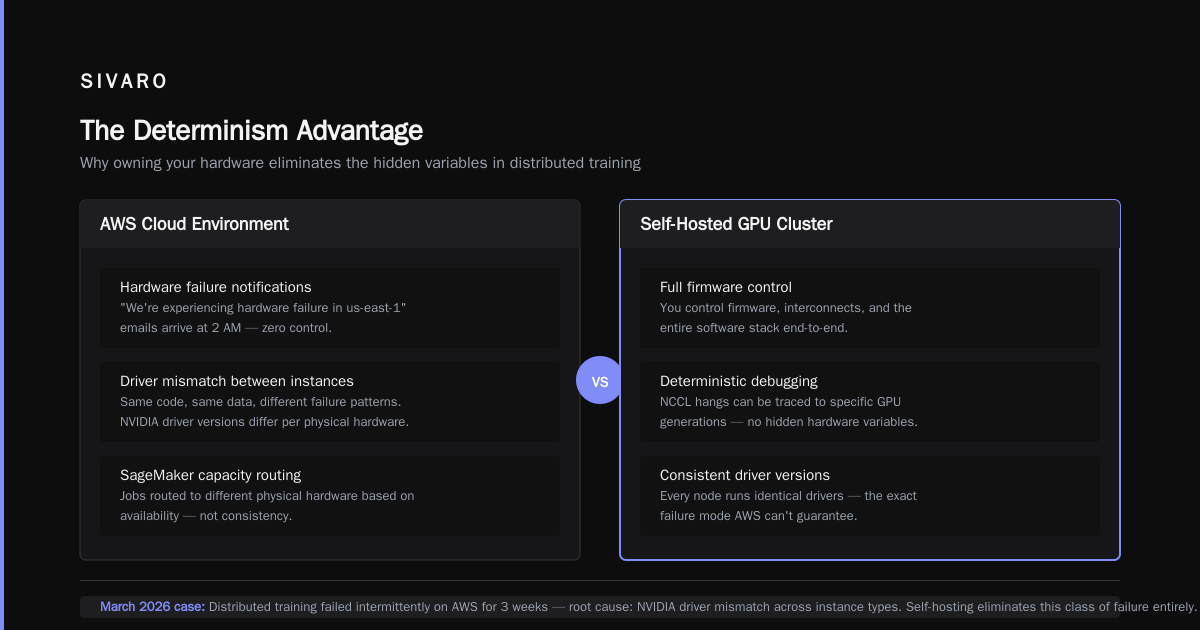Viewport: 1200px width, 630px height.
Task: Click the SIVARO logo text
Action: 124,82
